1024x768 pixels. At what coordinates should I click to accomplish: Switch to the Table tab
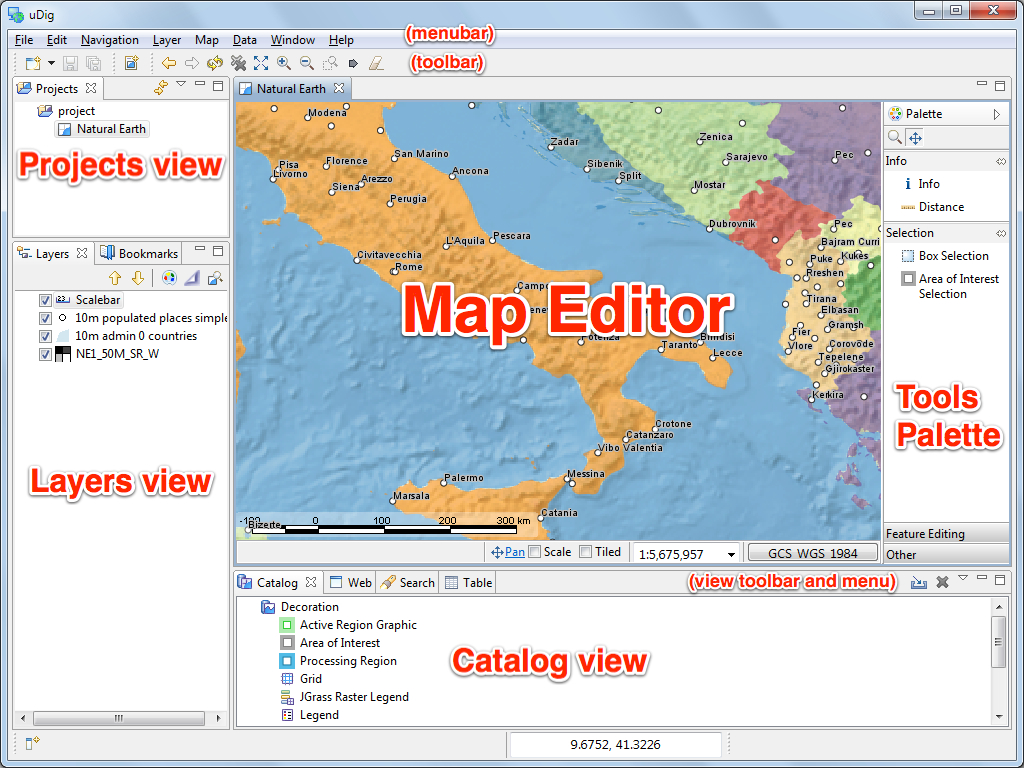pyautogui.click(x=469, y=583)
